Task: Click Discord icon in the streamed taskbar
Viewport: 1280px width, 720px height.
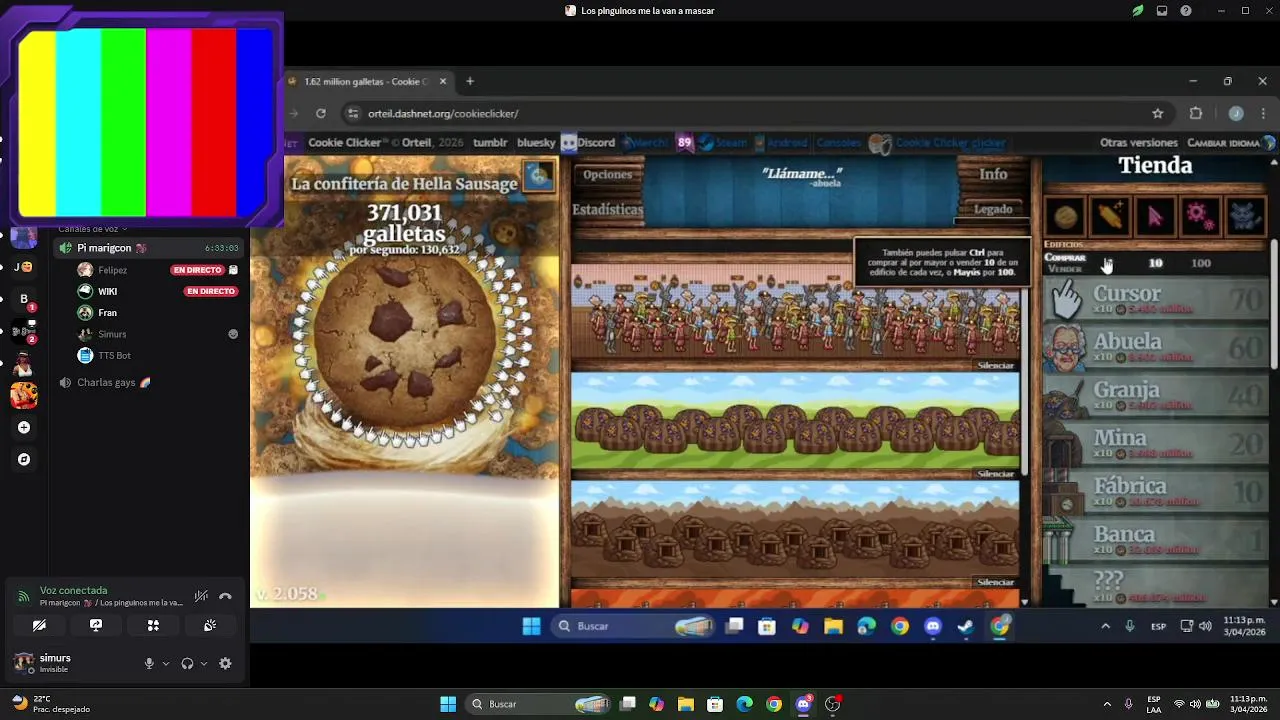Action: (933, 626)
